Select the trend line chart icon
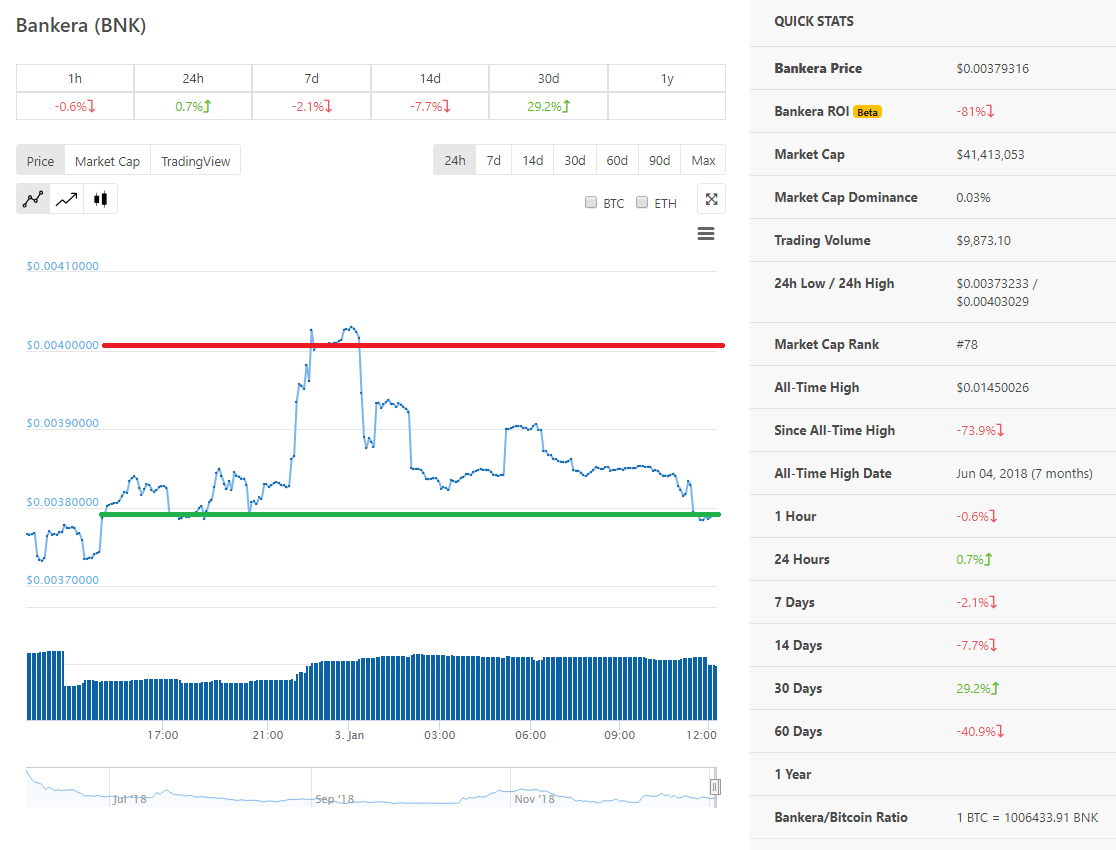The height and width of the screenshot is (850, 1116). tap(67, 199)
